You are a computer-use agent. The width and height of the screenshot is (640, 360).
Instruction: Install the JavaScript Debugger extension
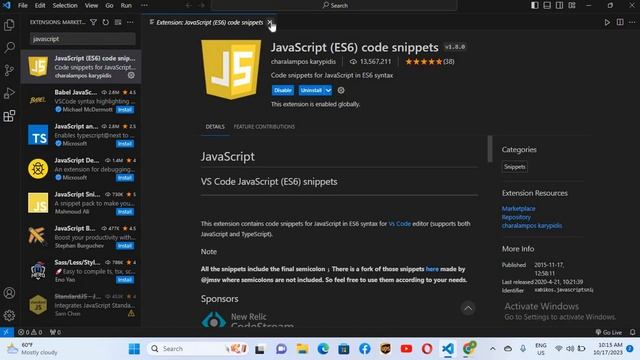point(124,178)
